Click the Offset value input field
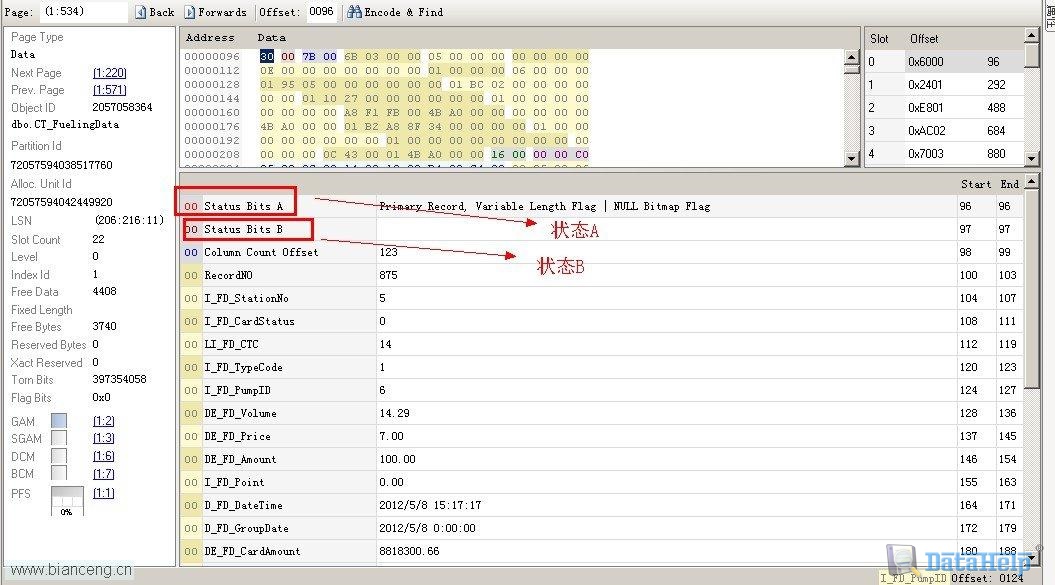1055x585 pixels. pyautogui.click(x=321, y=12)
